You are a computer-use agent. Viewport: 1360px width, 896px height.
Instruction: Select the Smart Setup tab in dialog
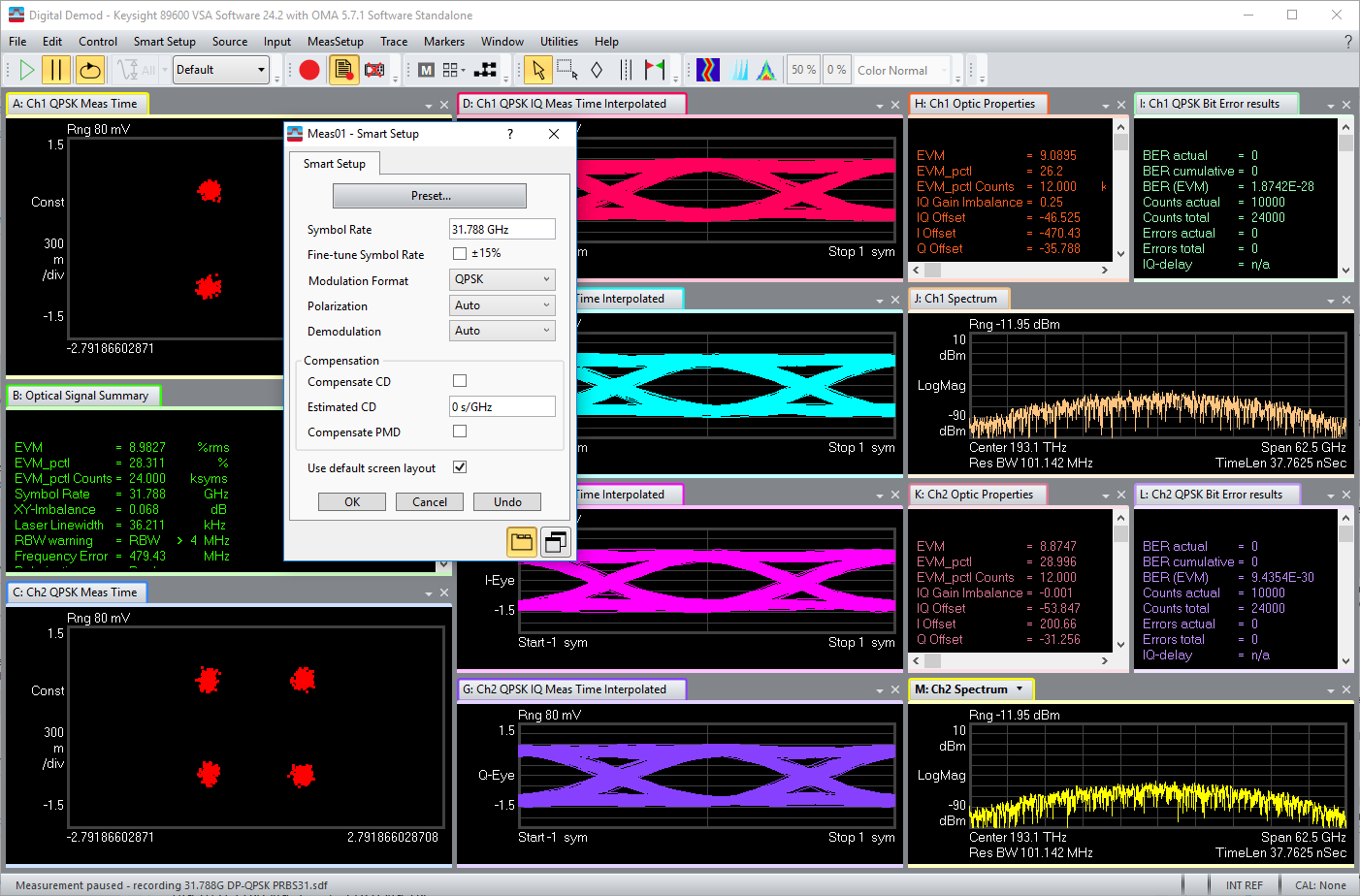335,164
